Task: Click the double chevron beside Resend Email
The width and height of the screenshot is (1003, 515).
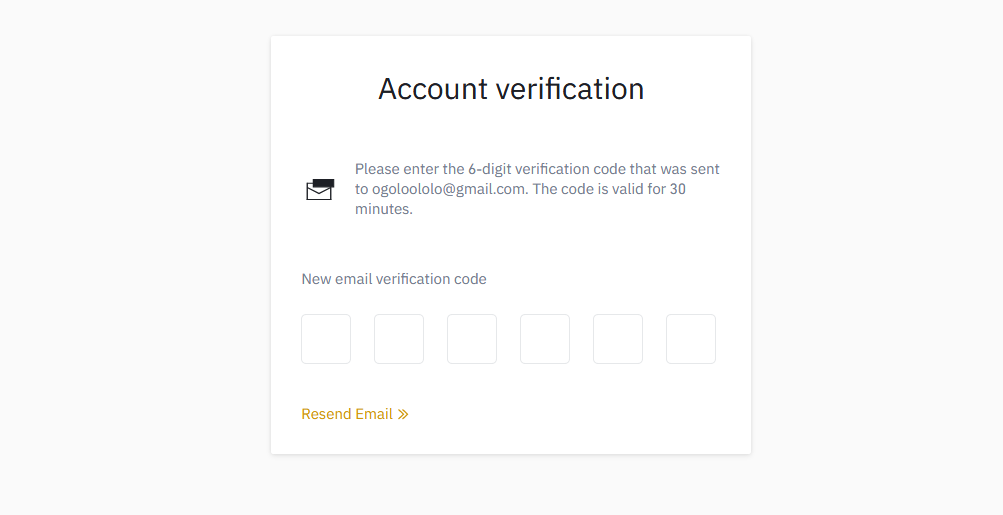Action: coord(403,415)
